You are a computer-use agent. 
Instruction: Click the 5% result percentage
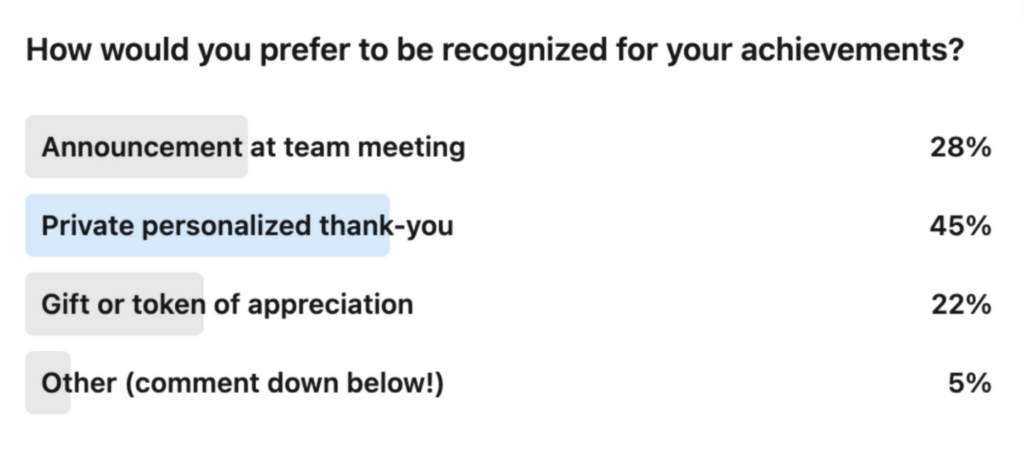click(x=970, y=382)
